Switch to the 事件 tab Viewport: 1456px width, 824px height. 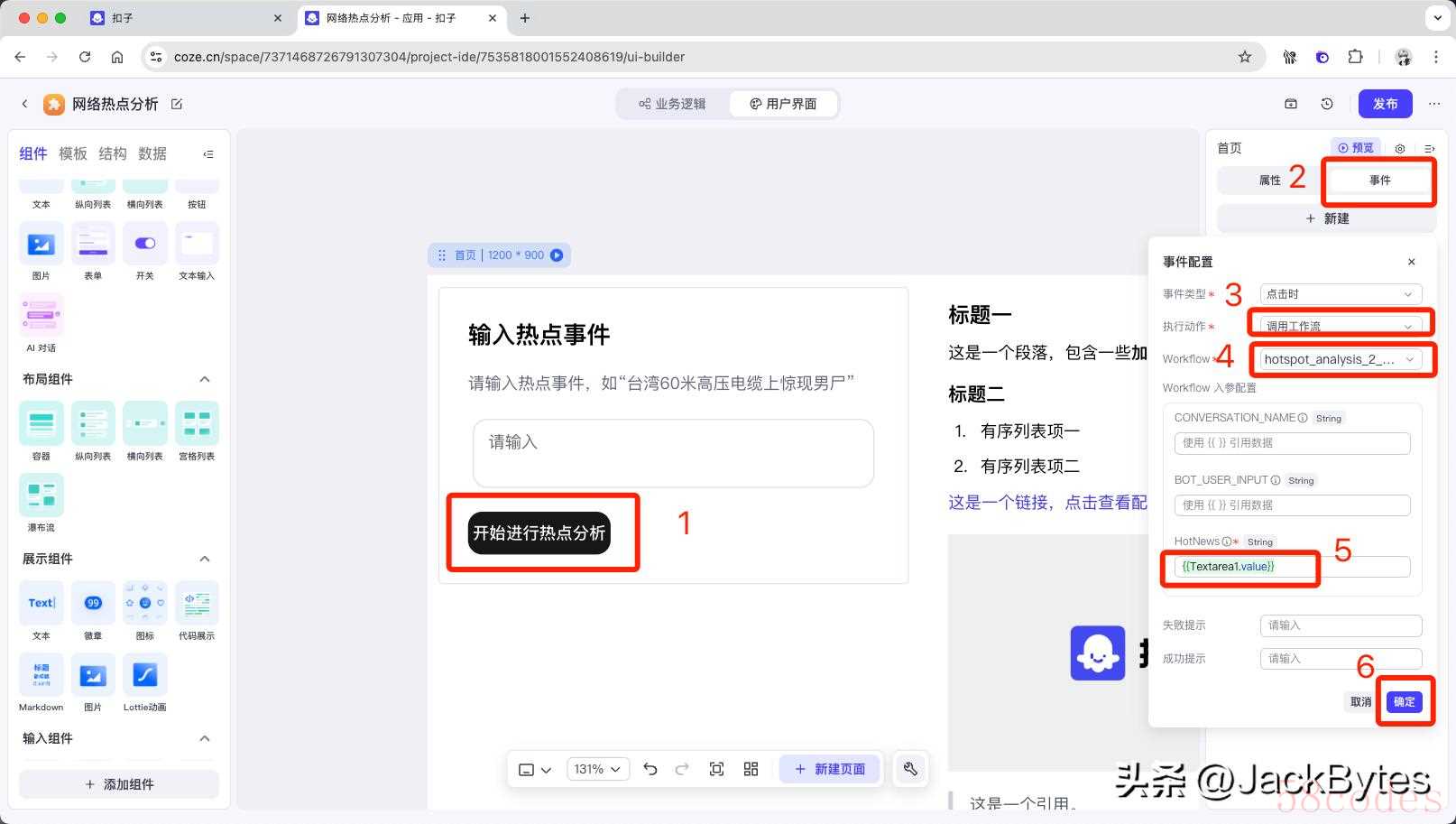[x=1379, y=181]
